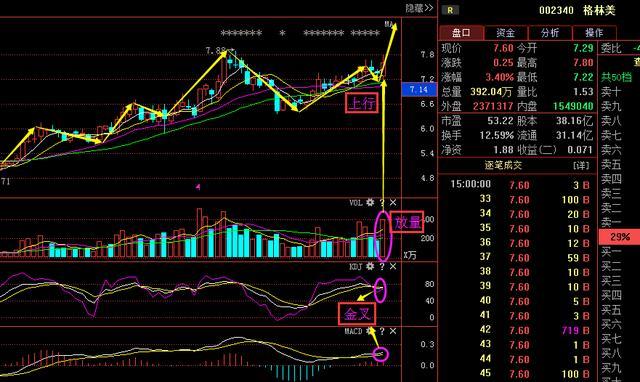Open MACD indicator help question mark

[382, 331]
